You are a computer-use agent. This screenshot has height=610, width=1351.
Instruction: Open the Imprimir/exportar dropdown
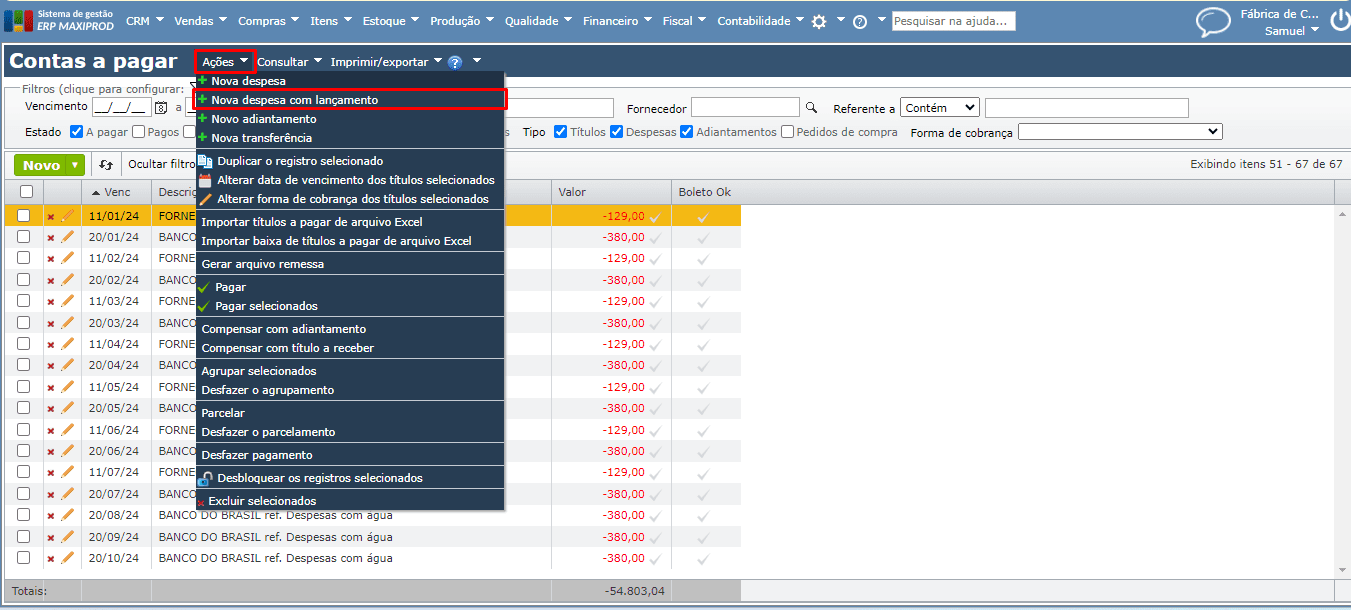point(386,62)
